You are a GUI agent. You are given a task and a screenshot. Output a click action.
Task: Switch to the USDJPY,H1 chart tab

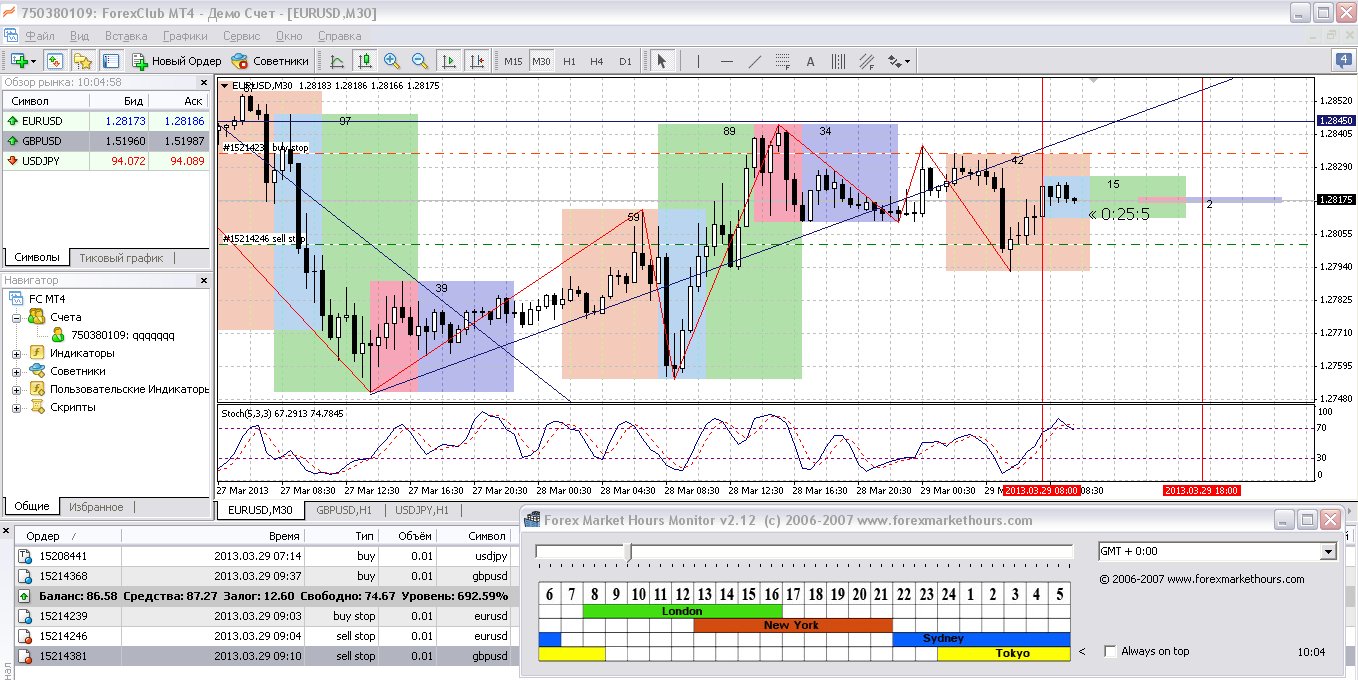point(421,510)
